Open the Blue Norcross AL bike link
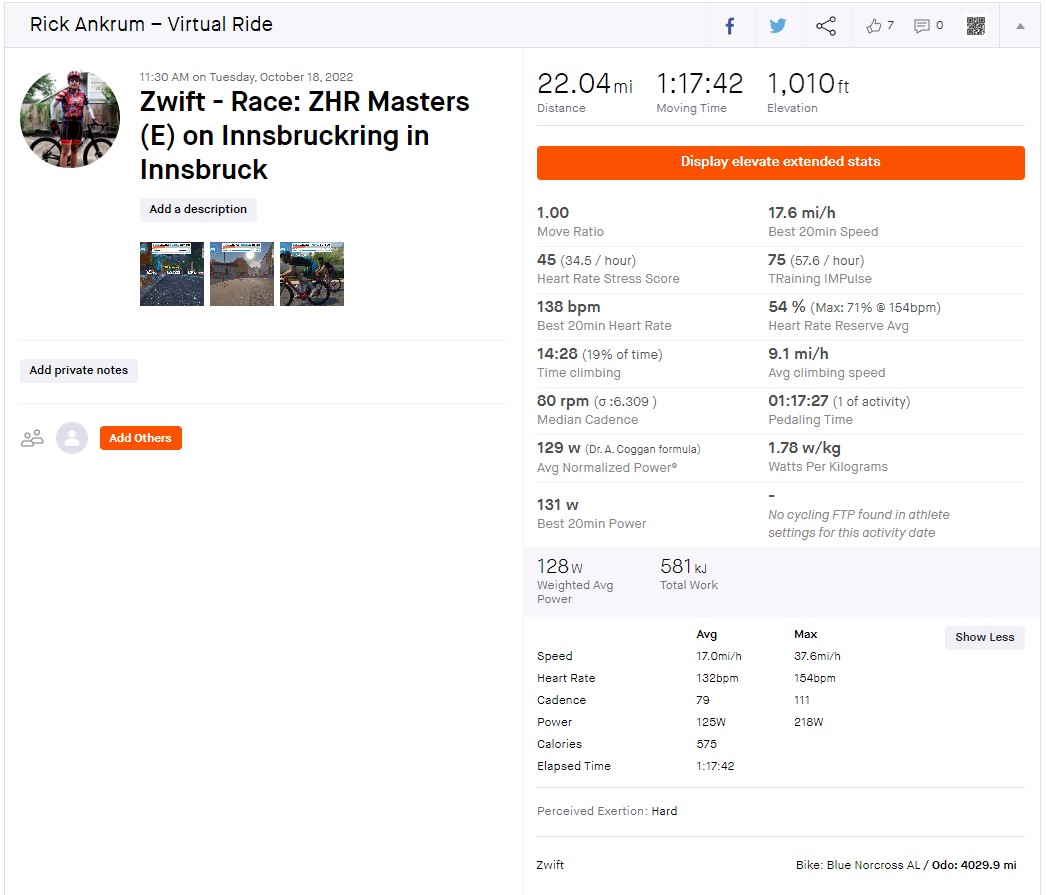Screen dimensions: 1046x895 coord(874,865)
